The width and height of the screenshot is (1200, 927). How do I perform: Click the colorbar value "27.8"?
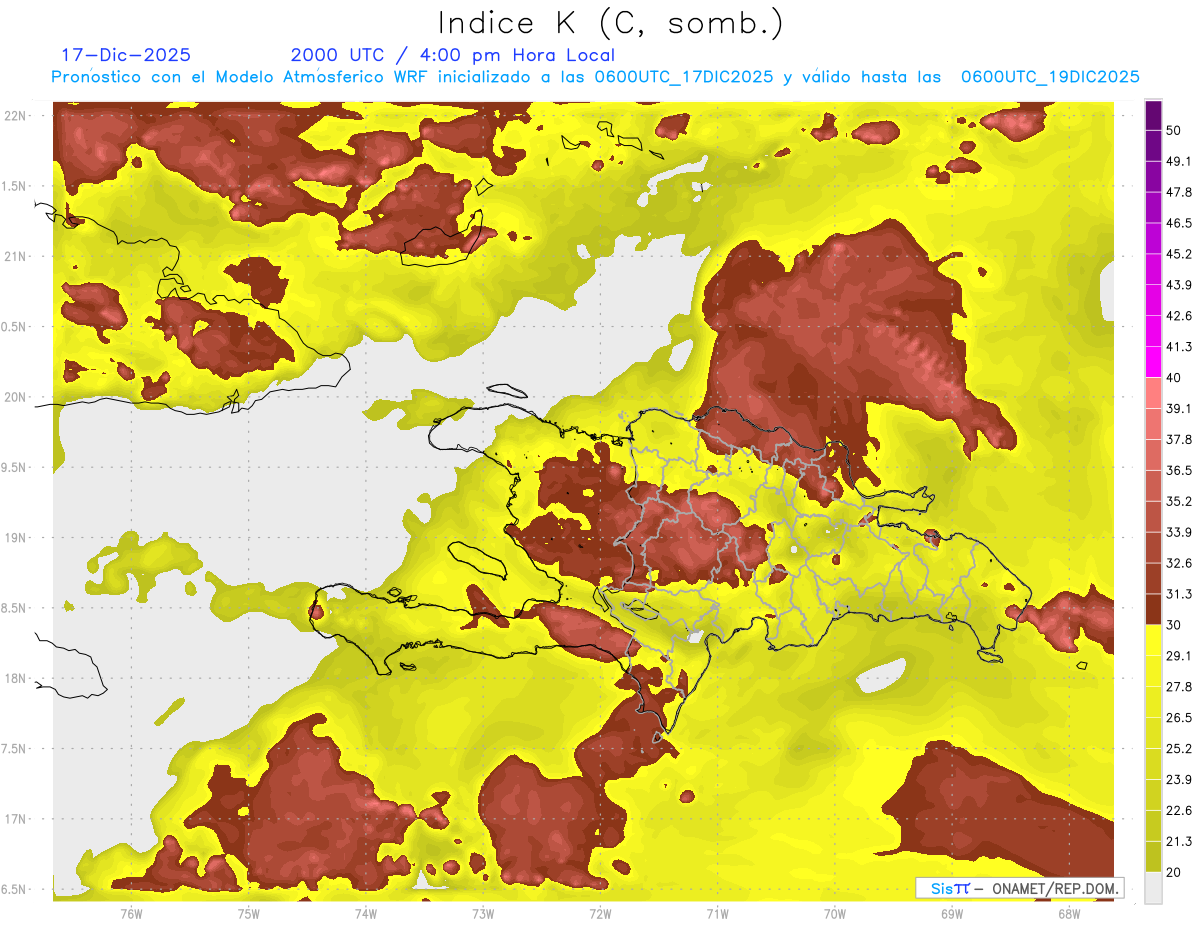click(1179, 686)
